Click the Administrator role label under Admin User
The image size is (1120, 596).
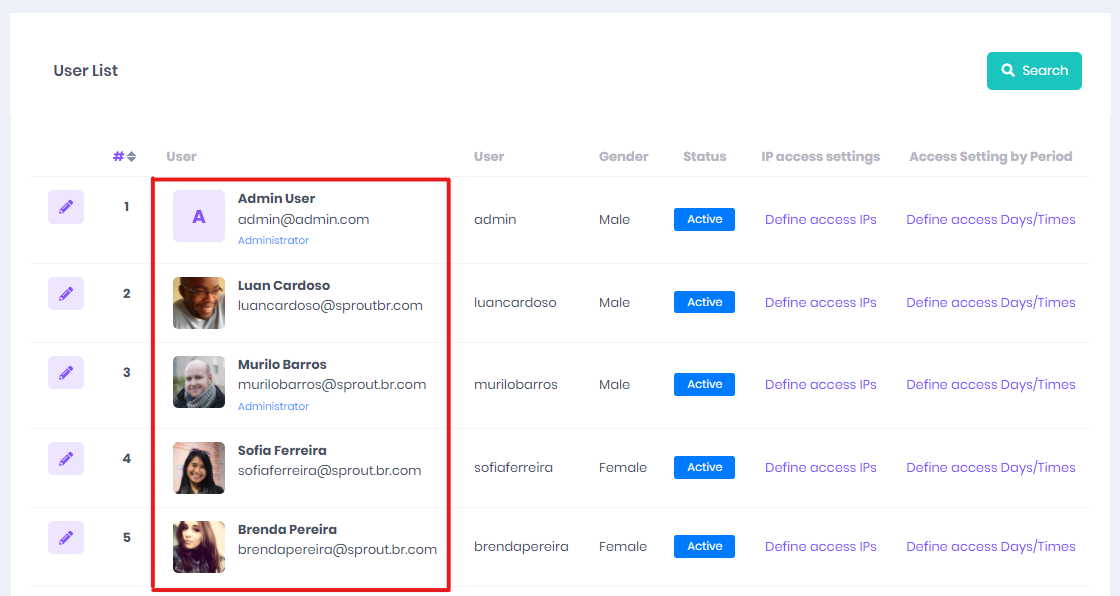tap(274, 240)
